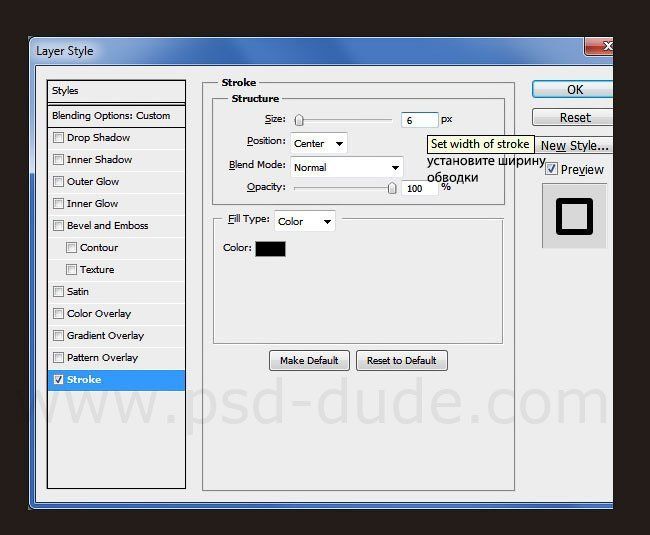
Task: Tick the Outer Glow checkbox
Action: coord(58,182)
